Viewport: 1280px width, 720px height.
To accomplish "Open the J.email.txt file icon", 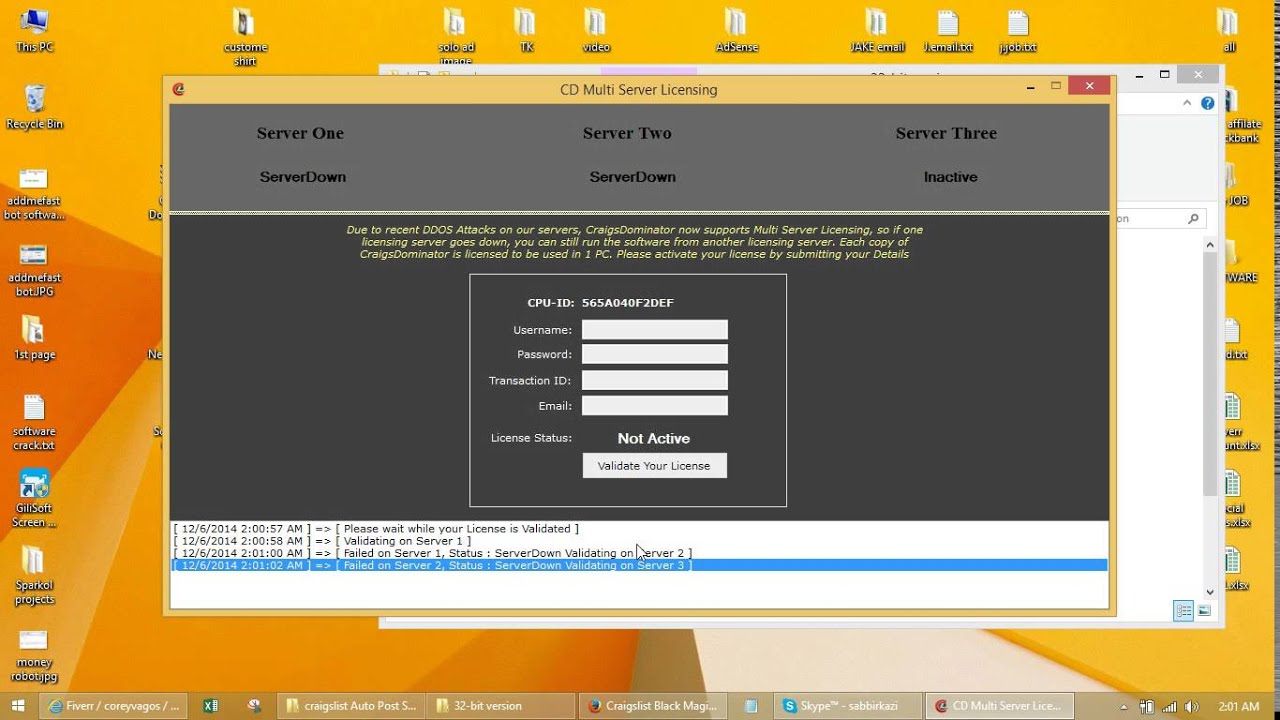I will [948, 30].
